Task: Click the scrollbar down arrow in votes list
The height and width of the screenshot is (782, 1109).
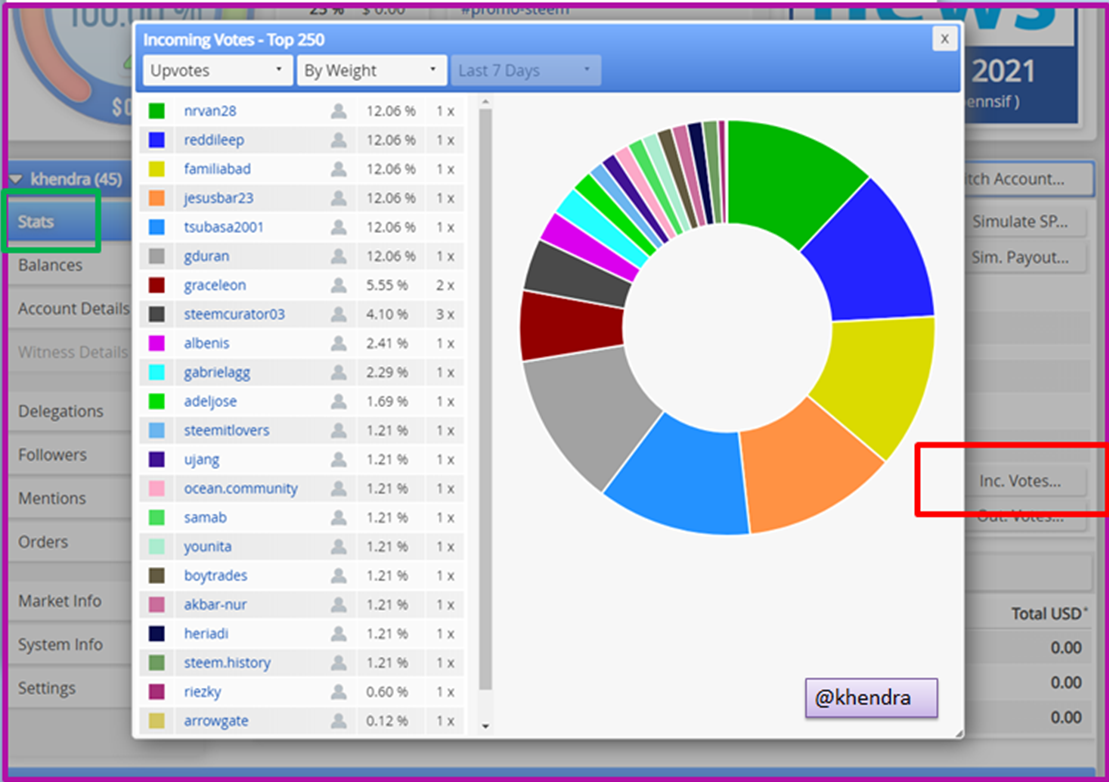Action: (x=485, y=725)
